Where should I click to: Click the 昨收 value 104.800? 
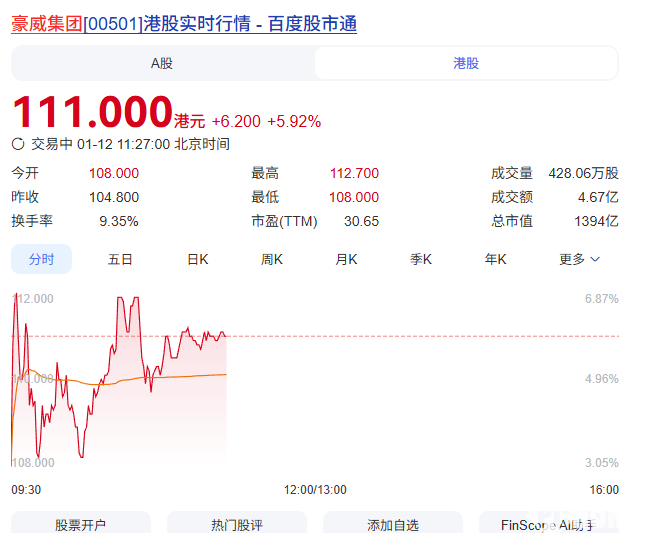click(x=114, y=197)
